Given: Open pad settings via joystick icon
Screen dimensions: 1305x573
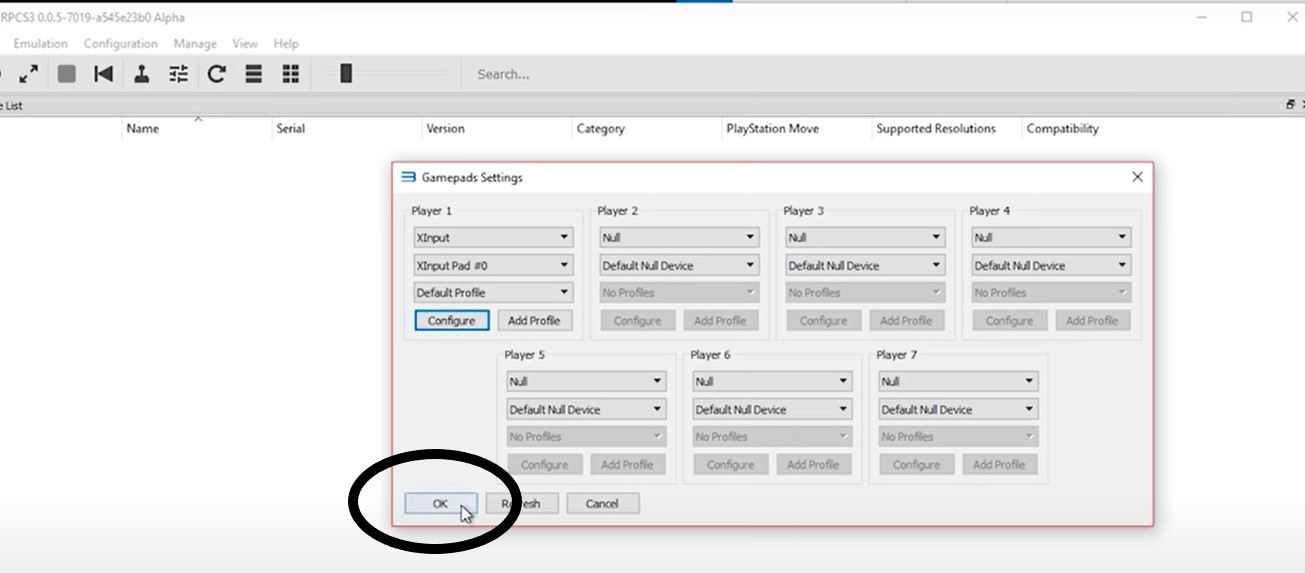Looking at the screenshot, I should 141,74.
